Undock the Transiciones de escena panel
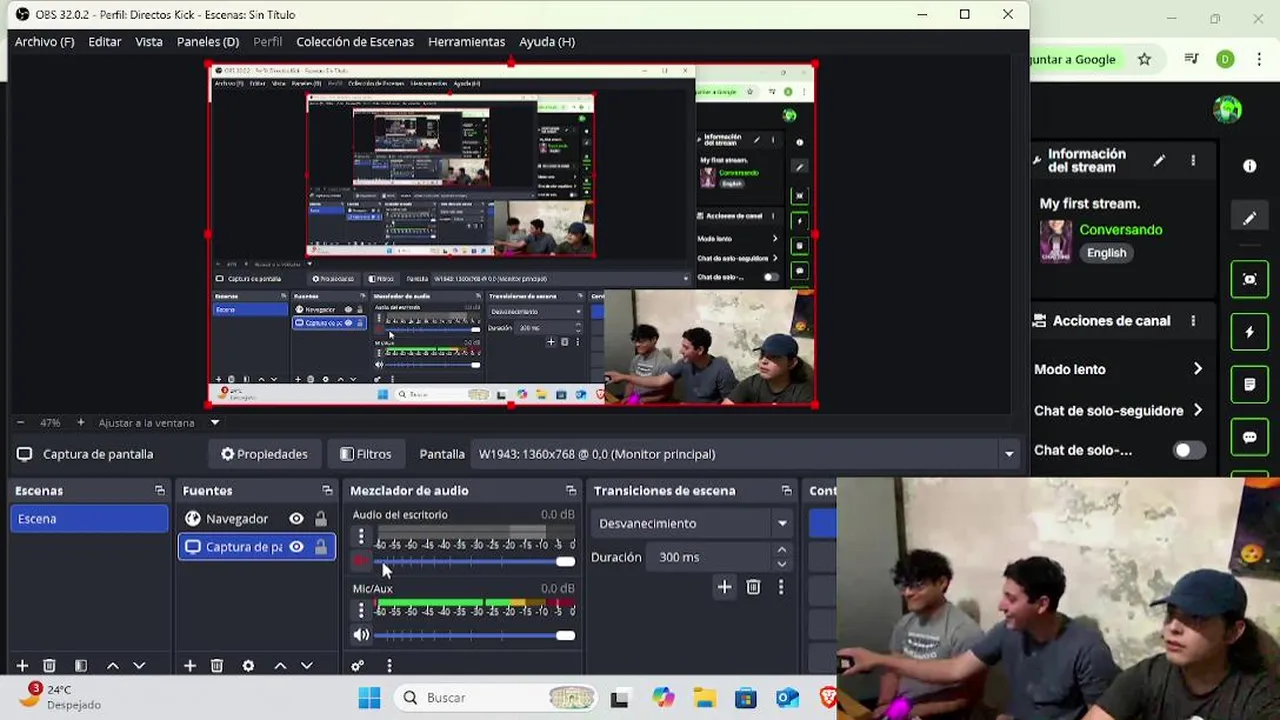 [786, 491]
